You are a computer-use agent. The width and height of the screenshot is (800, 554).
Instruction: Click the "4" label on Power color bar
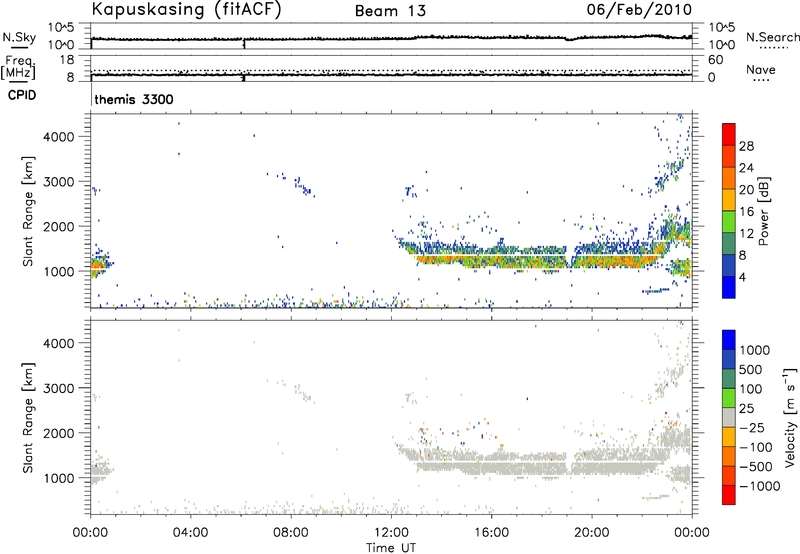point(743,277)
